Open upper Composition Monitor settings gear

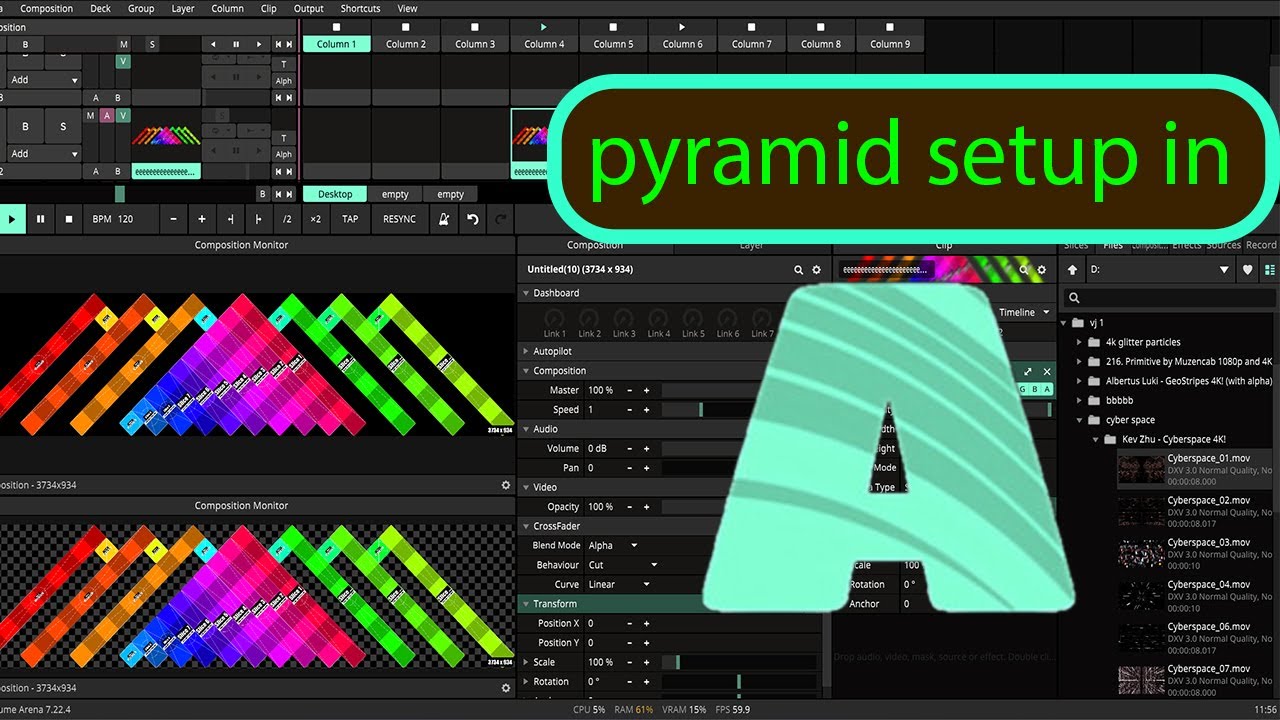pyautogui.click(x=506, y=485)
